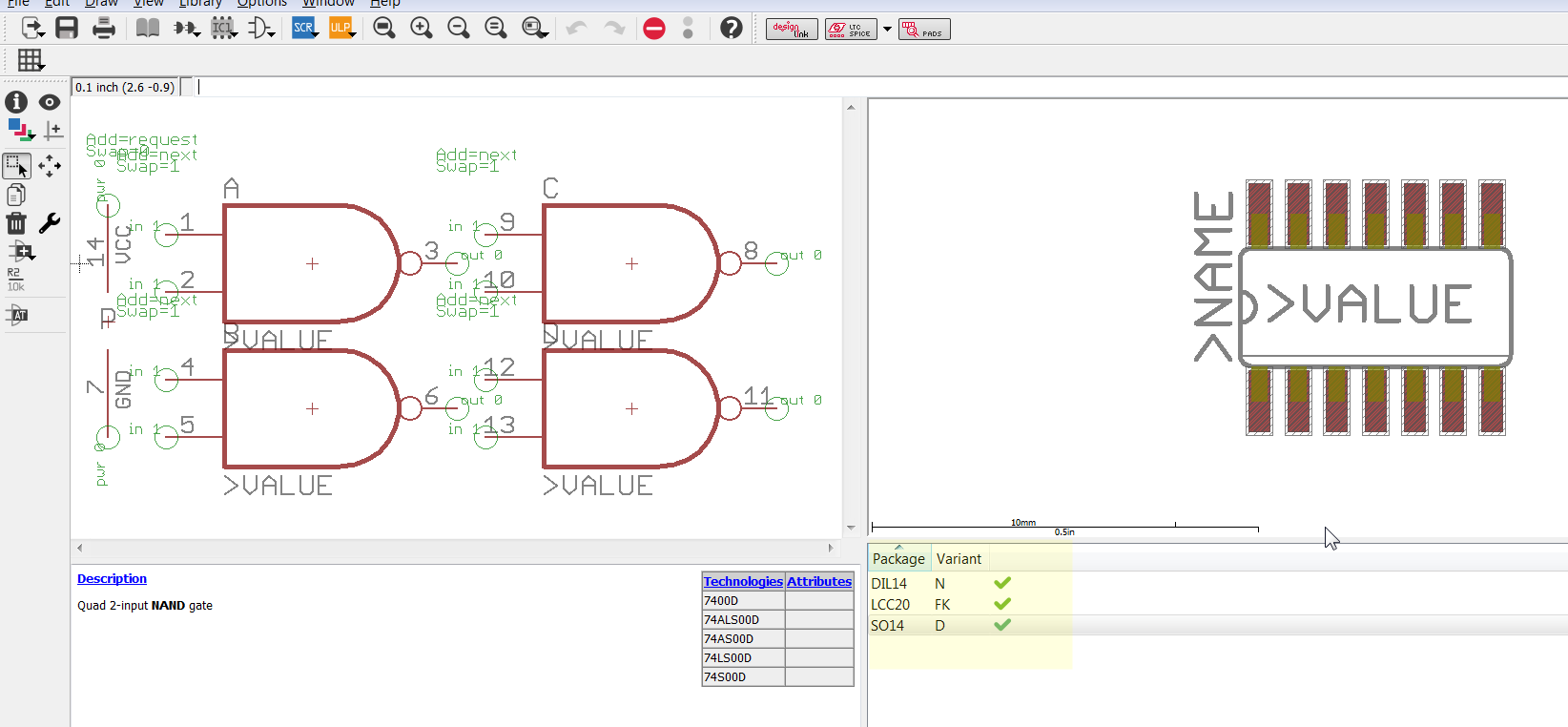This screenshot has width=1568, height=727.
Task: Click the red Stop command icon
Action: [653, 29]
